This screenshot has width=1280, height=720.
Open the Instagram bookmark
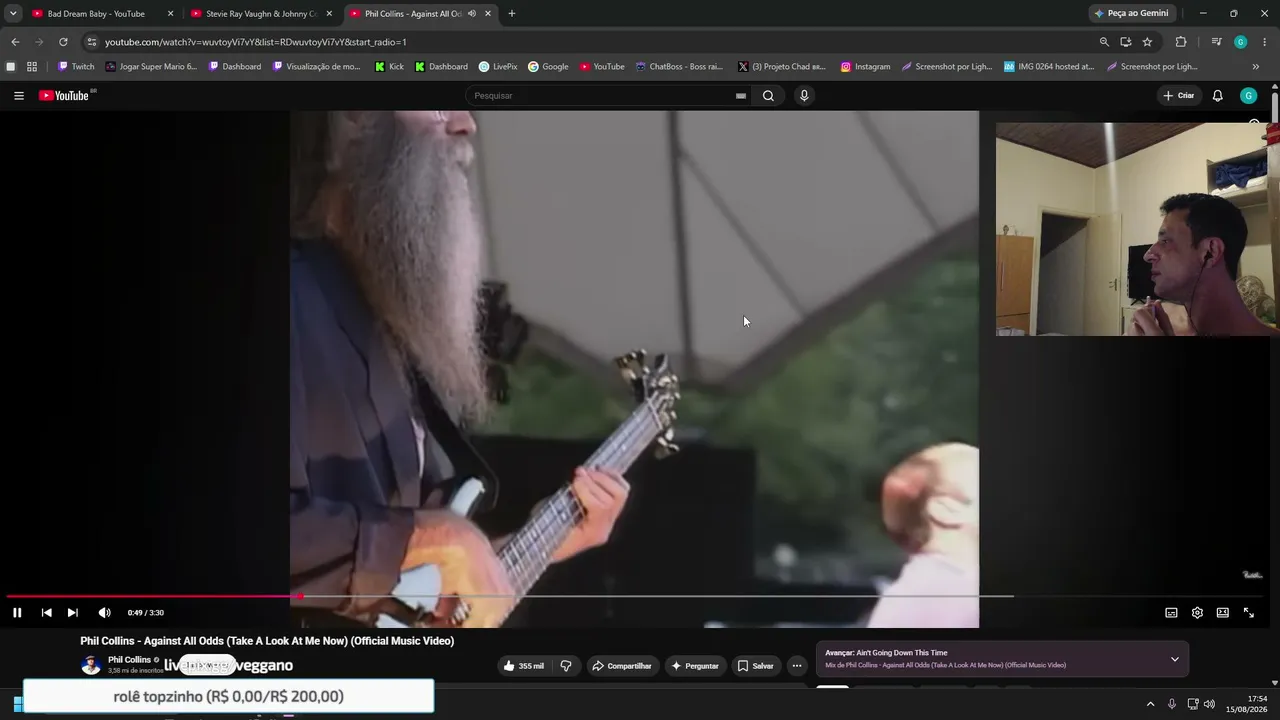point(865,67)
